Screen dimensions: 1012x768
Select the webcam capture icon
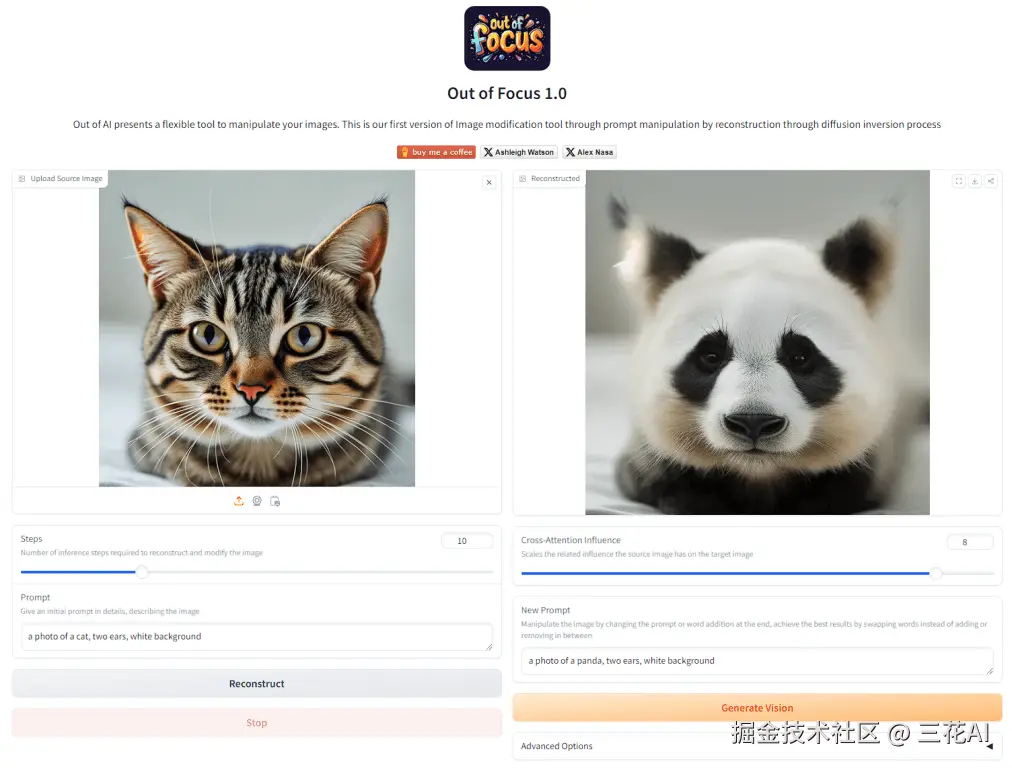(257, 501)
